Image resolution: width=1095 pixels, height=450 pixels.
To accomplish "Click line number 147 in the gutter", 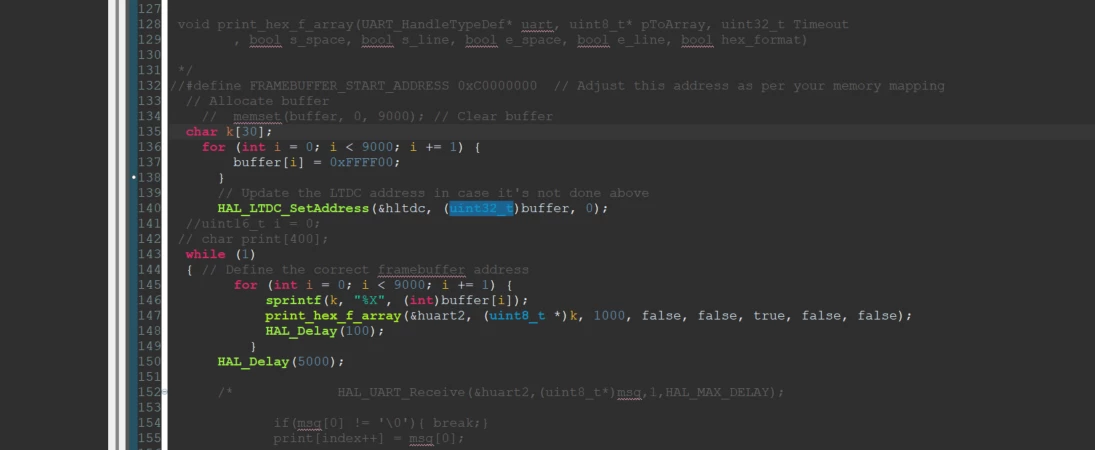I will pyautogui.click(x=149, y=316).
